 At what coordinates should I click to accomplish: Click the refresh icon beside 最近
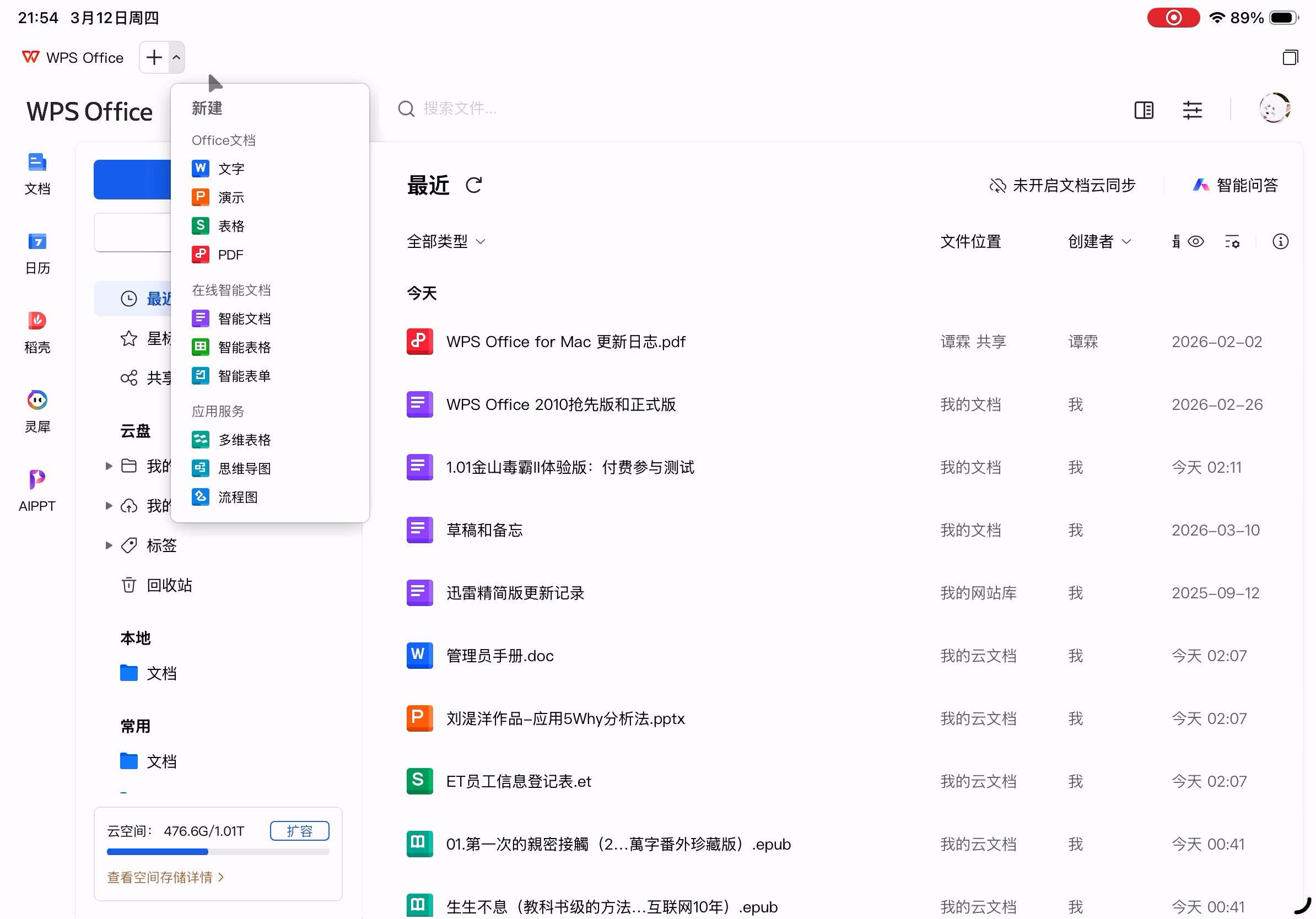point(473,185)
